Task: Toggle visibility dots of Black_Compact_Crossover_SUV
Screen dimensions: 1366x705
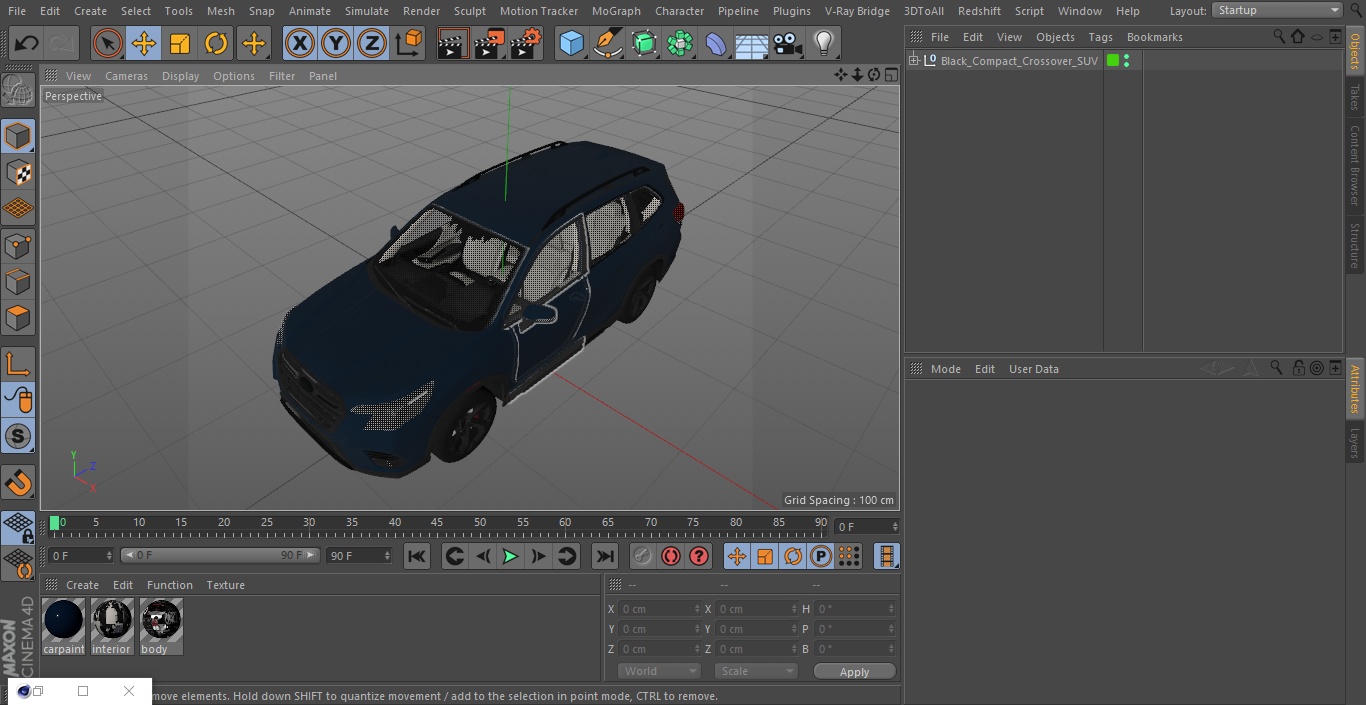Action: click(x=1127, y=61)
